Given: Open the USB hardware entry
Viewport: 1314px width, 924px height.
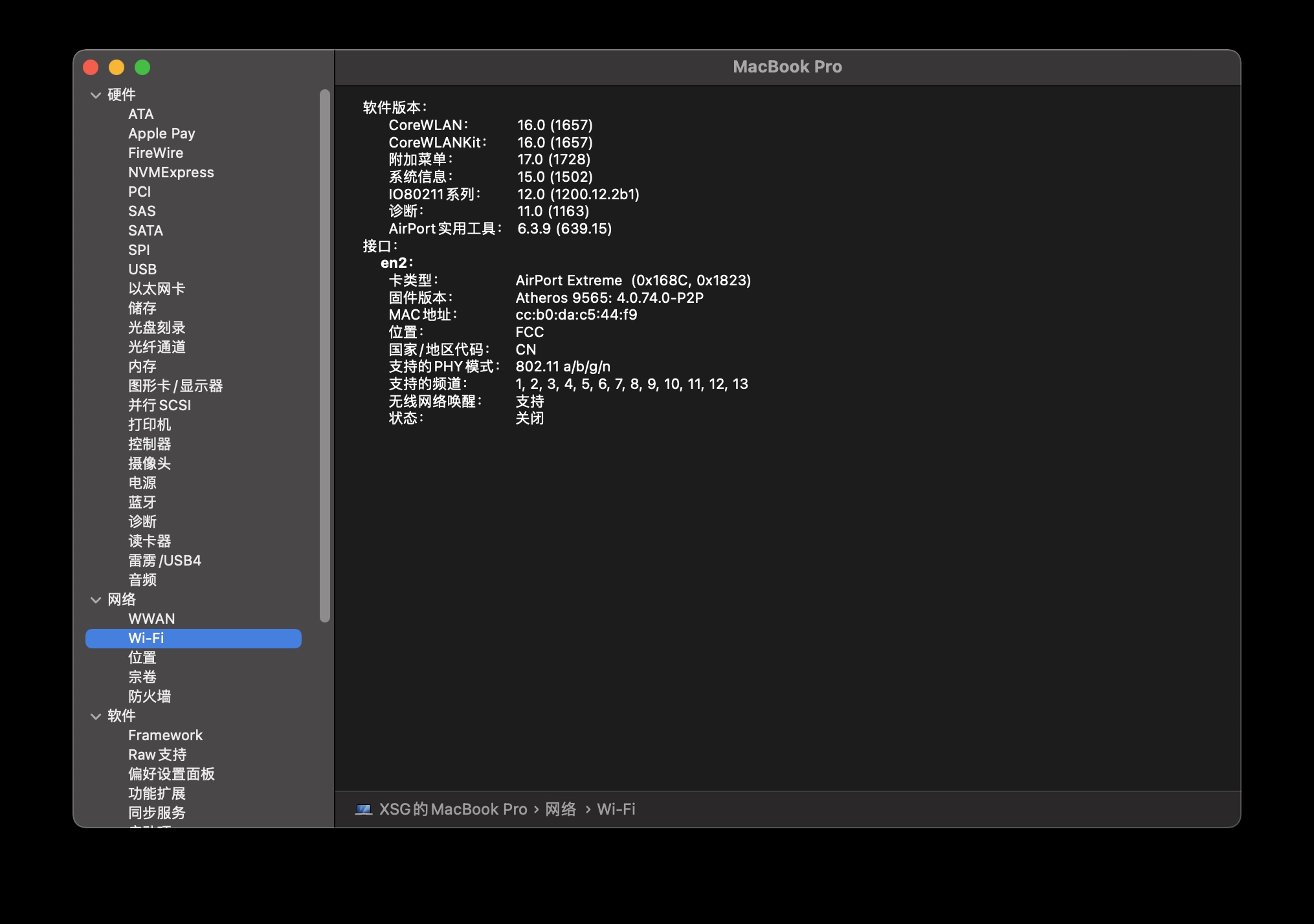Looking at the screenshot, I should [142, 269].
